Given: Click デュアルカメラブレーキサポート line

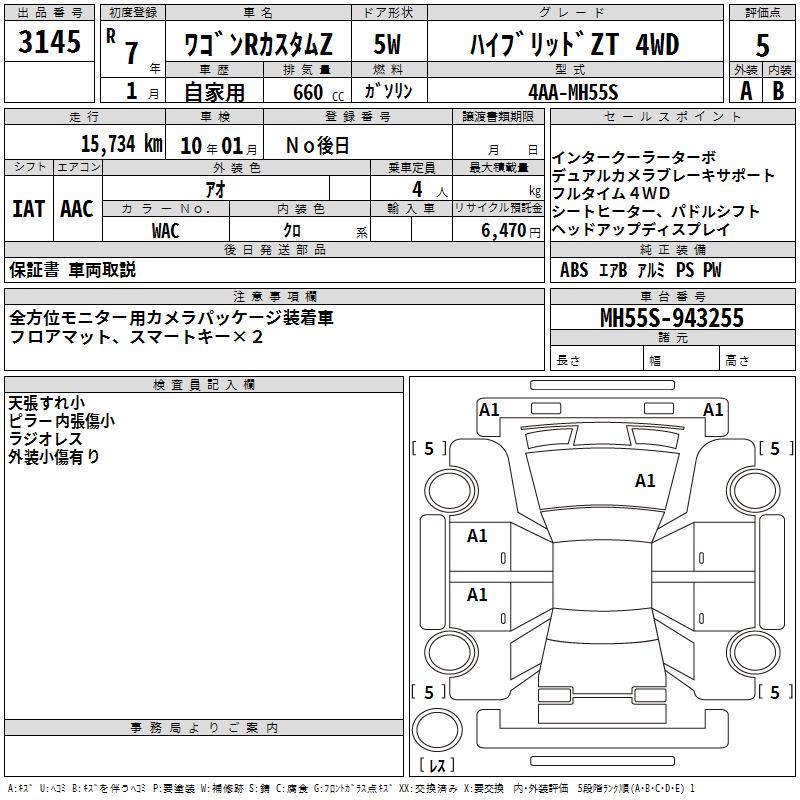Looking at the screenshot, I should point(663,175).
